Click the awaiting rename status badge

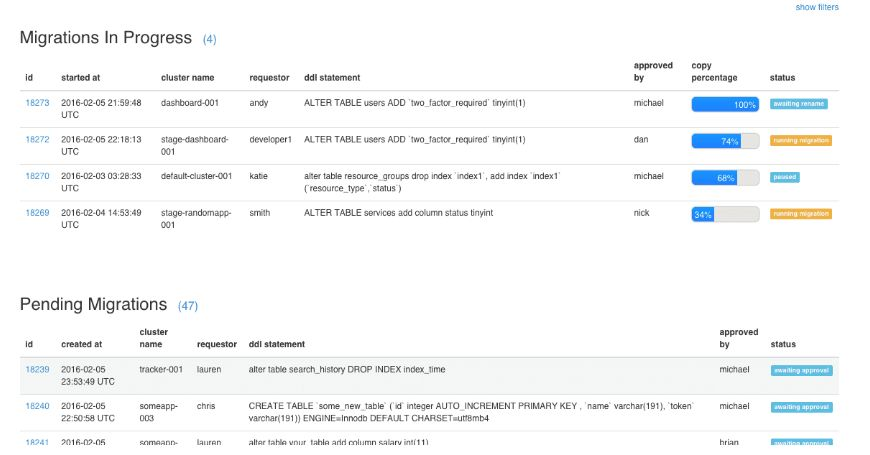point(798,104)
